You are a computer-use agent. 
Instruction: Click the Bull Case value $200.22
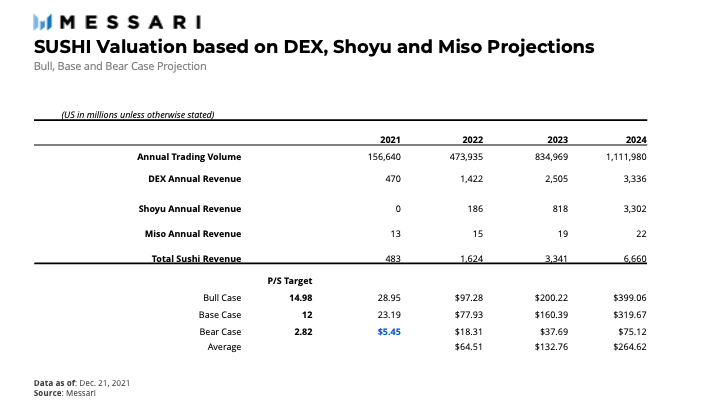pos(551,298)
